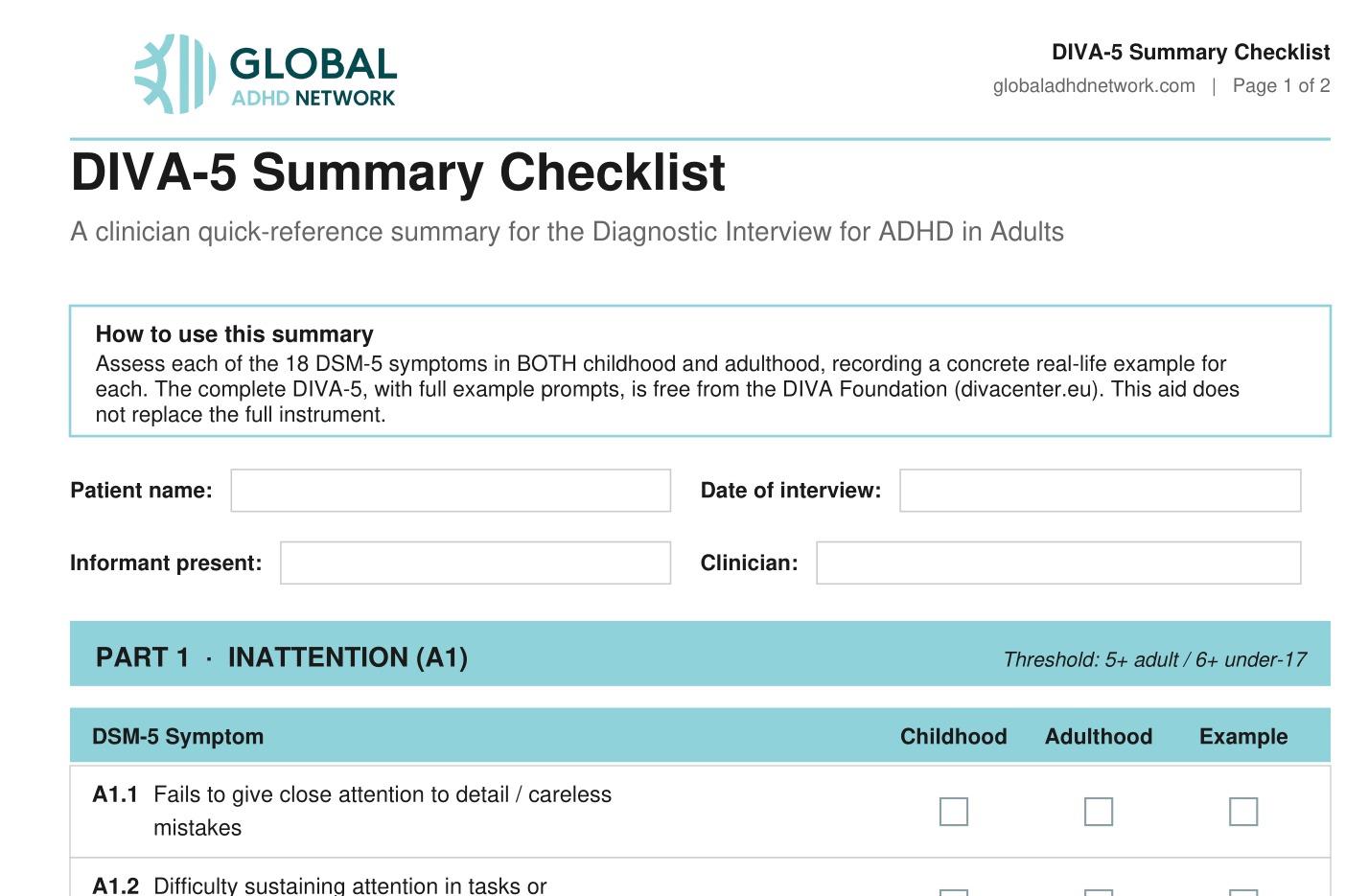Click the "Date of interview:" label
Screen dimensions: 1369x896
[791, 491]
